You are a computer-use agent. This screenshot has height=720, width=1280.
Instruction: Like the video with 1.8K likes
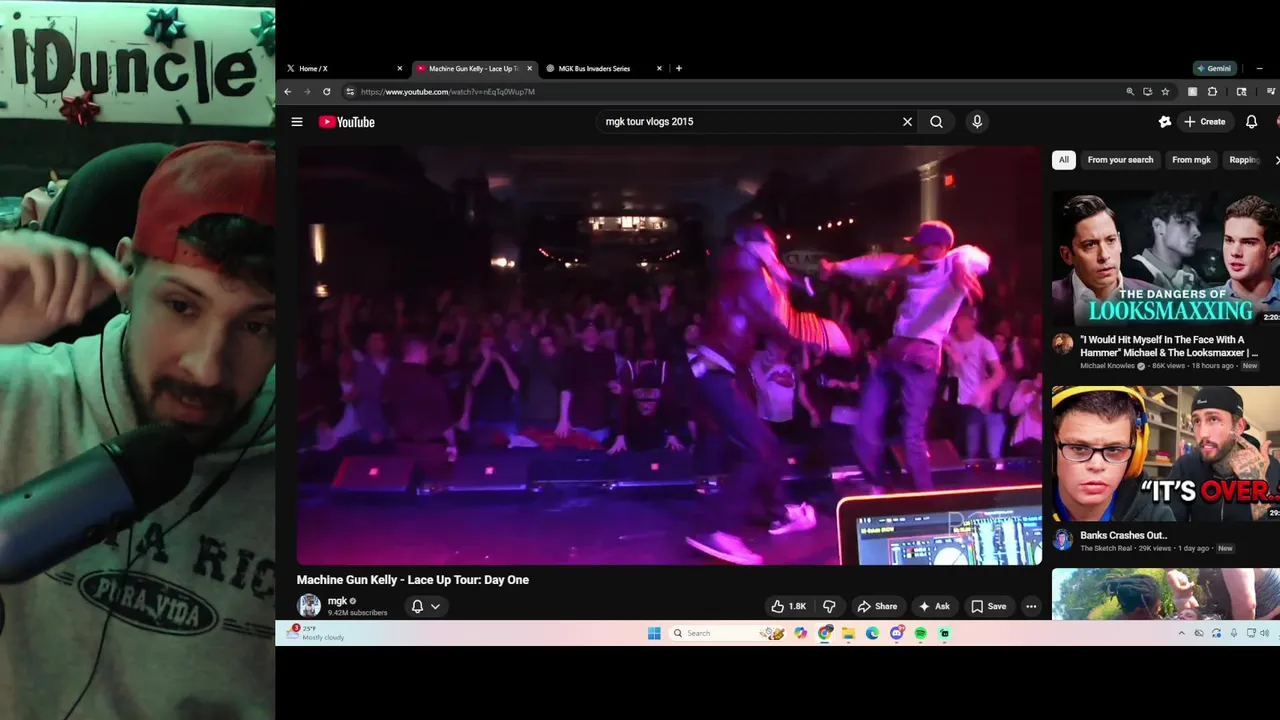coord(788,606)
